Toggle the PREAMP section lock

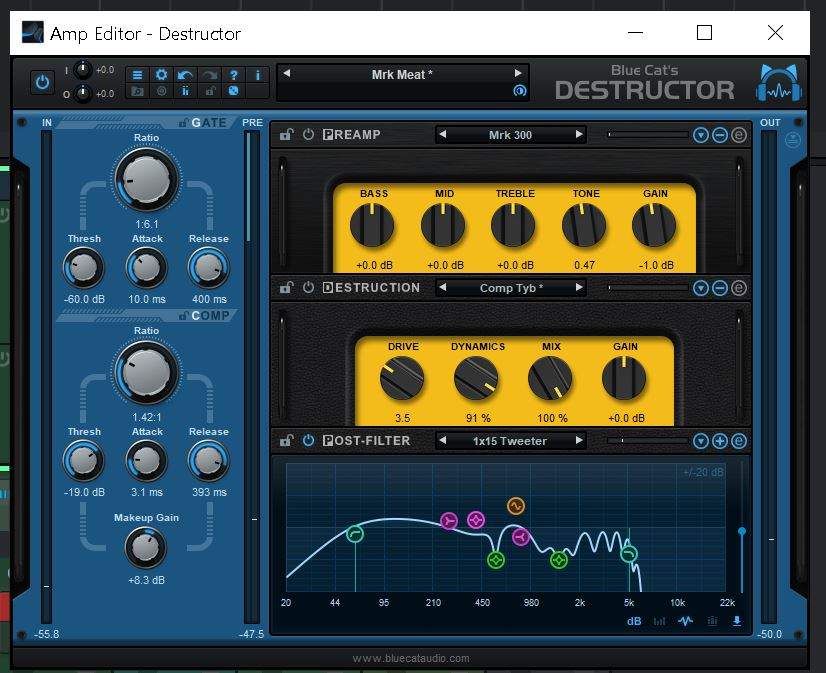point(287,134)
